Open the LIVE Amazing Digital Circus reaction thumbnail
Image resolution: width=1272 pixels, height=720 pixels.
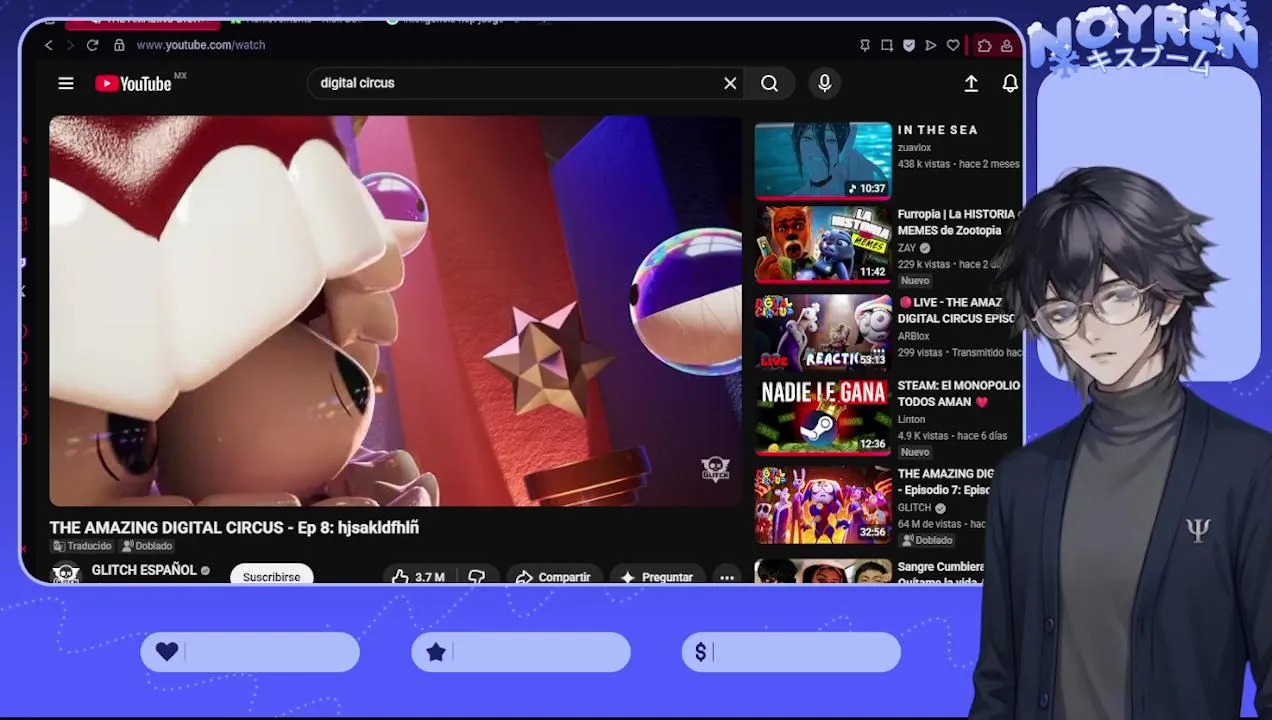click(x=823, y=332)
